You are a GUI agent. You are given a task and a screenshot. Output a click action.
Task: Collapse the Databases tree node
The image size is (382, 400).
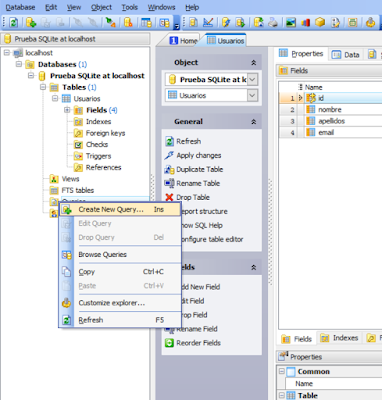click(19, 64)
